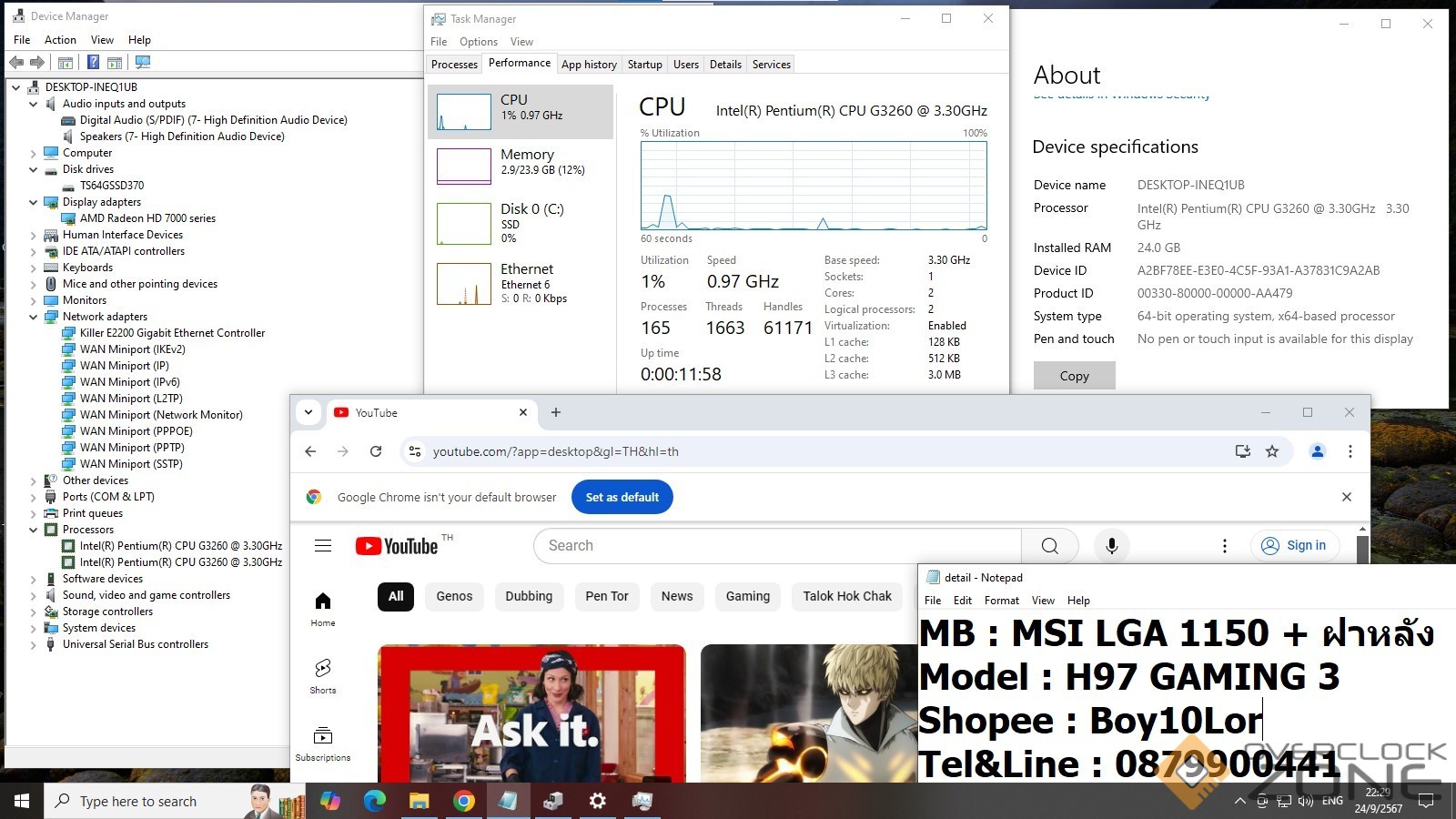
Task: Select the Gaming filter chip on YouTube
Action: click(748, 597)
